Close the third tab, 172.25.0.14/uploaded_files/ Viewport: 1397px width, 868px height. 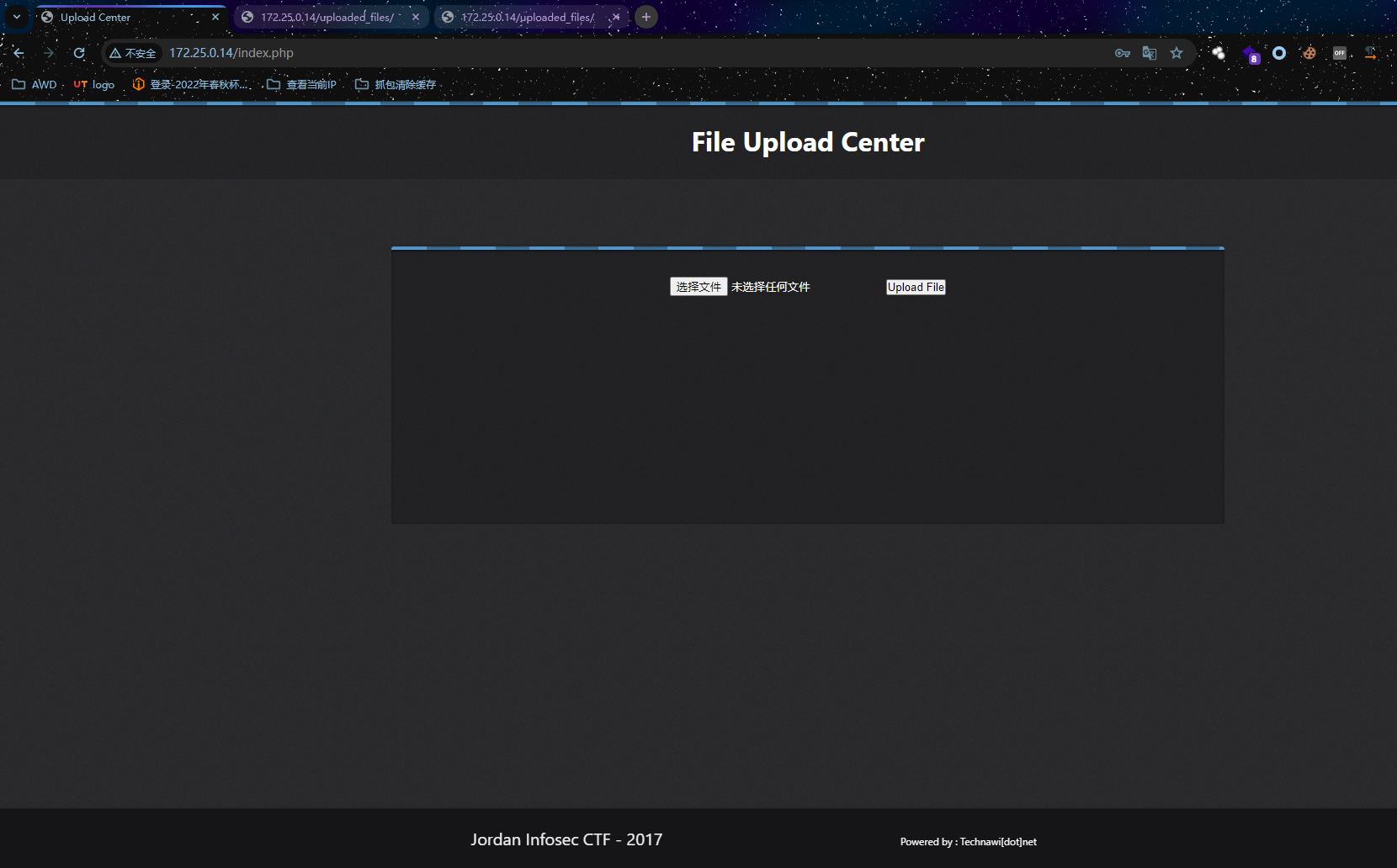616,17
